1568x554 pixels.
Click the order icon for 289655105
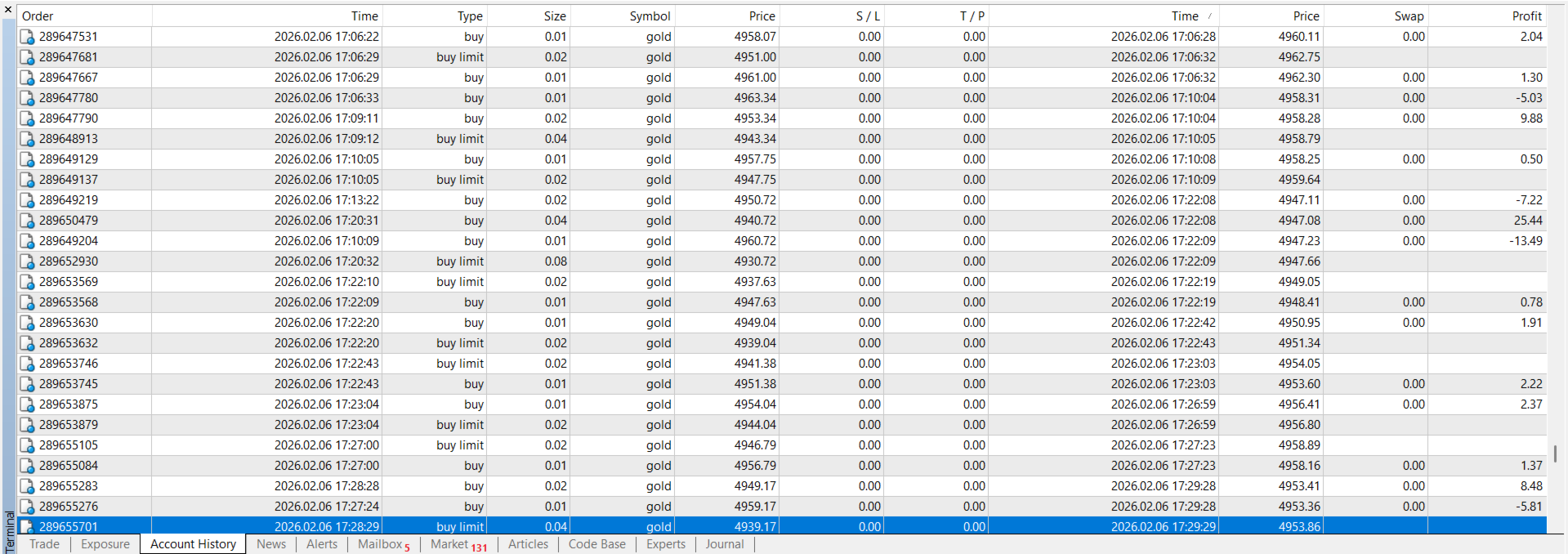pyautogui.click(x=27, y=445)
